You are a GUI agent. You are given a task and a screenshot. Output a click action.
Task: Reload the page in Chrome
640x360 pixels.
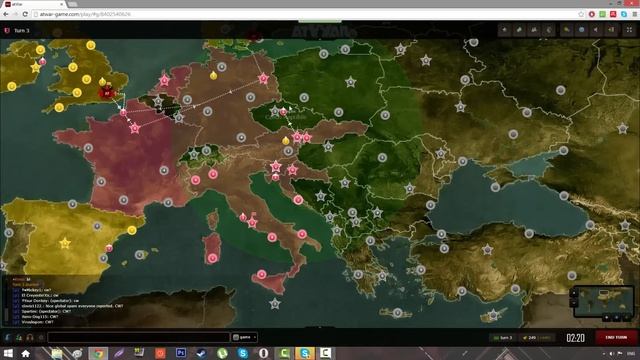(x=25, y=14)
